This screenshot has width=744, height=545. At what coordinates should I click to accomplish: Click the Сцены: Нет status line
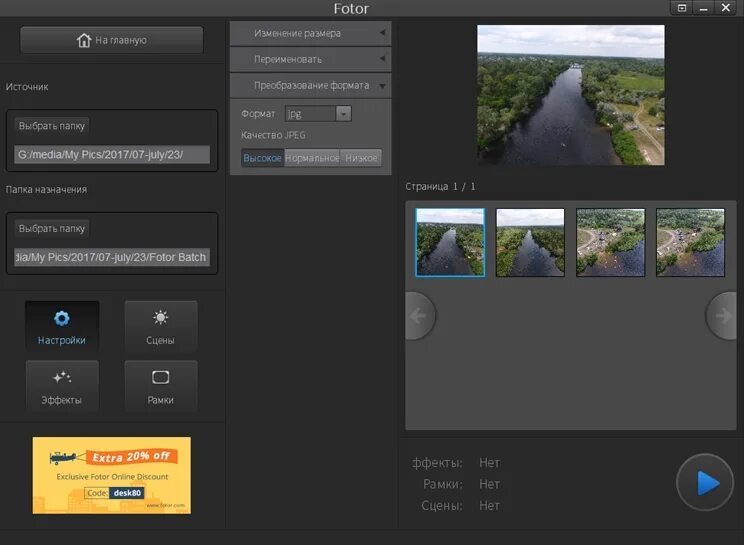pos(460,506)
